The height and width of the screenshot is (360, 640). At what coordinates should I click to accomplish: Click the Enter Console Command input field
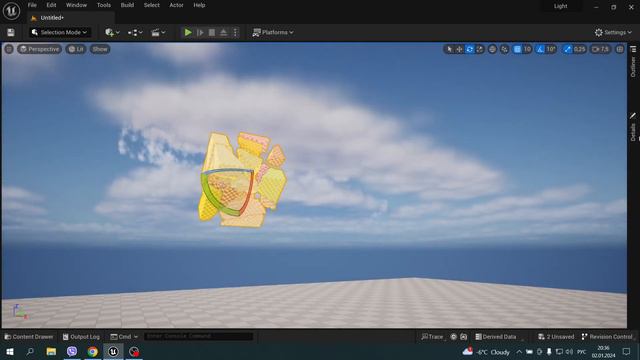tap(198, 336)
